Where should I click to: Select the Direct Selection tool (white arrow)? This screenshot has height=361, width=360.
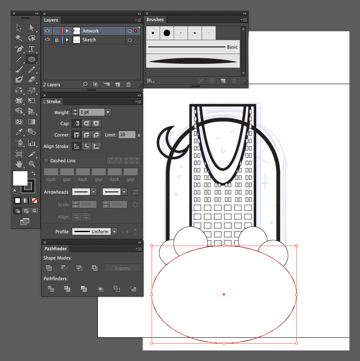32,28
